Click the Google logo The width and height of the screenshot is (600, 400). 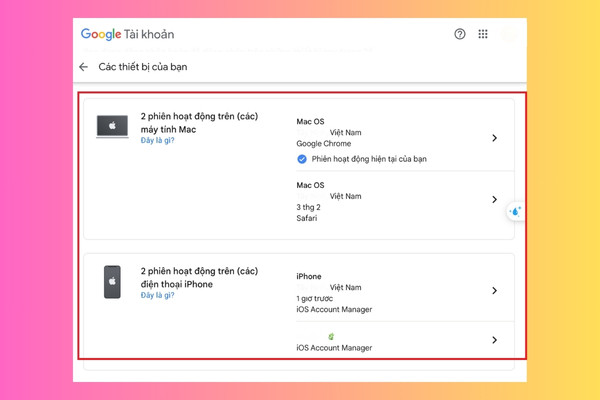click(101, 34)
